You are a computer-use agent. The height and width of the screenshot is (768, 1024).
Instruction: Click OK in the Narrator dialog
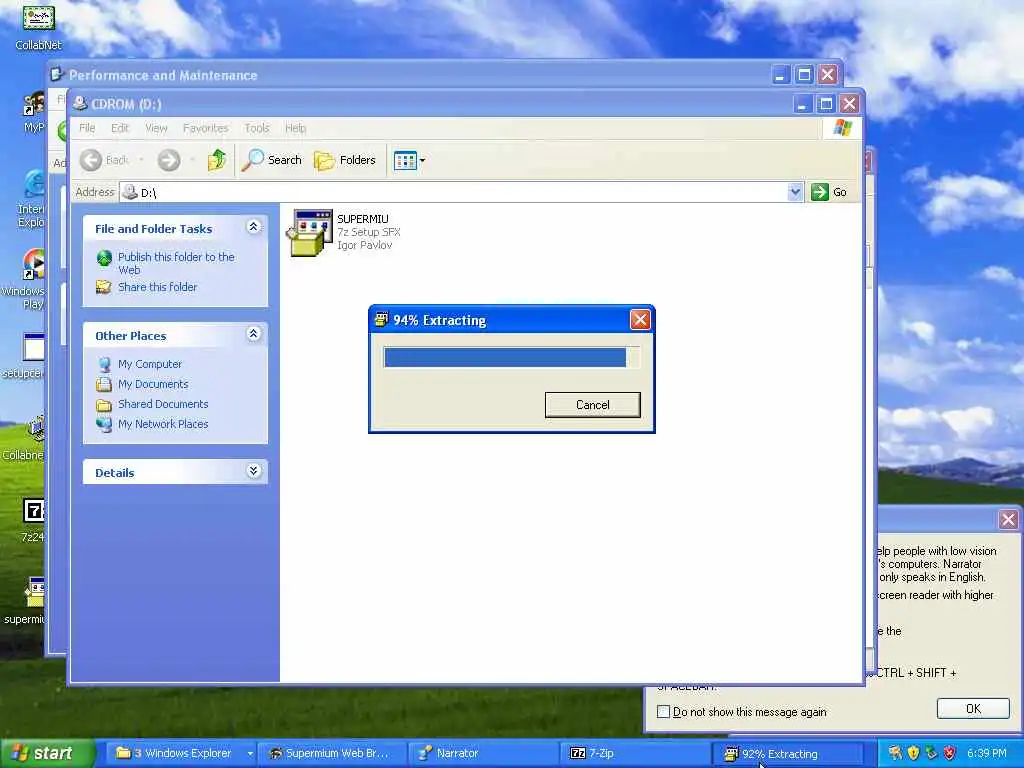[x=973, y=709]
